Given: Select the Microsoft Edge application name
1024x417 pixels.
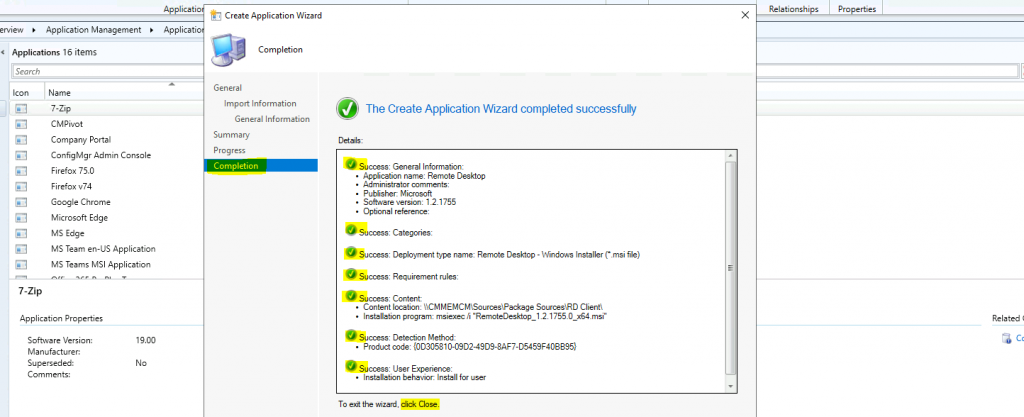Looking at the screenshot, I should (80, 218).
